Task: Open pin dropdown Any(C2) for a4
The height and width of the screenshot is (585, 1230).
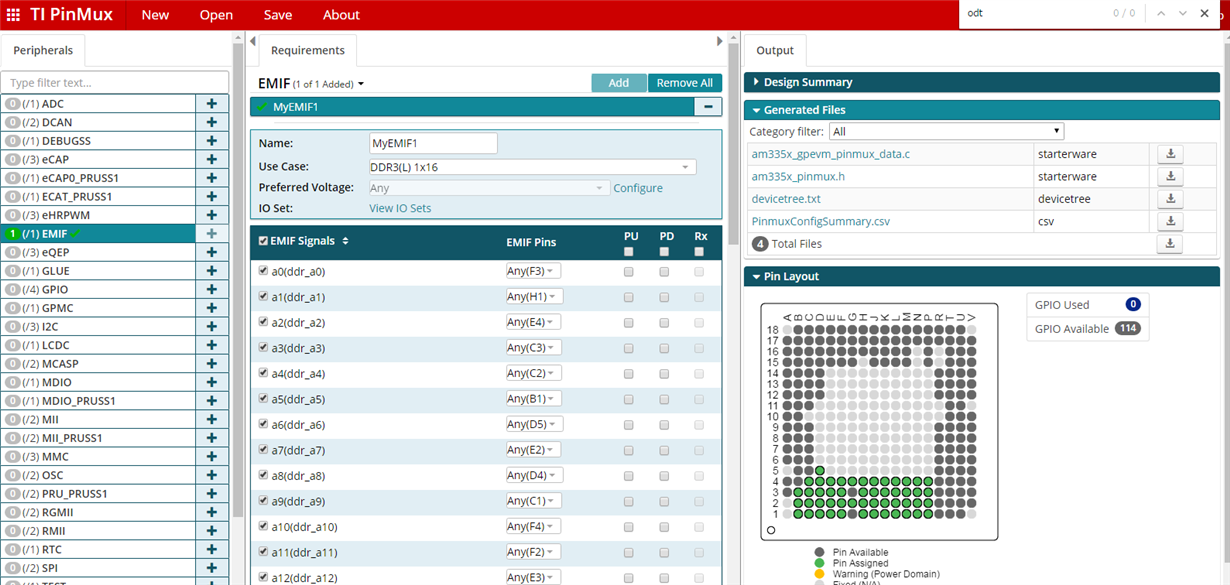Action: pyautogui.click(x=534, y=373)
